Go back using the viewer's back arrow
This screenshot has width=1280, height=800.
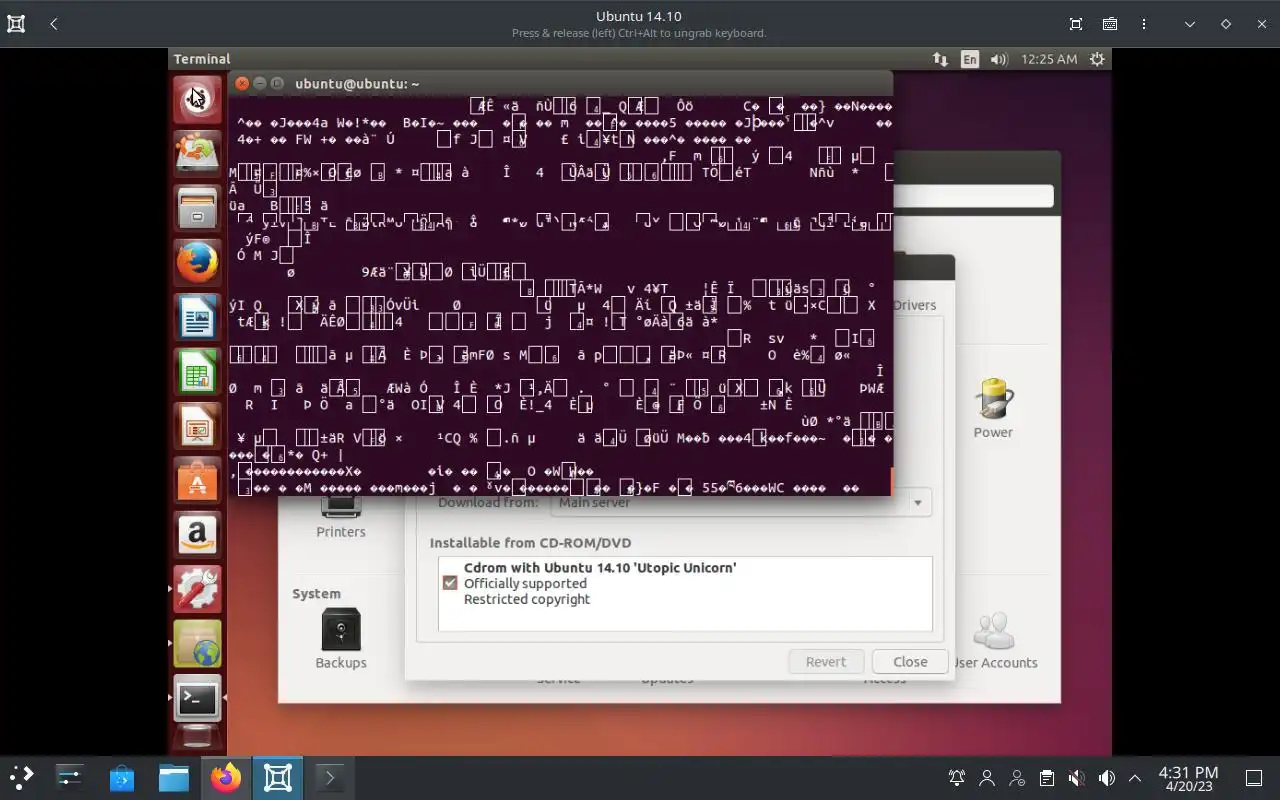pyautogui.click(x=53, y=24)
